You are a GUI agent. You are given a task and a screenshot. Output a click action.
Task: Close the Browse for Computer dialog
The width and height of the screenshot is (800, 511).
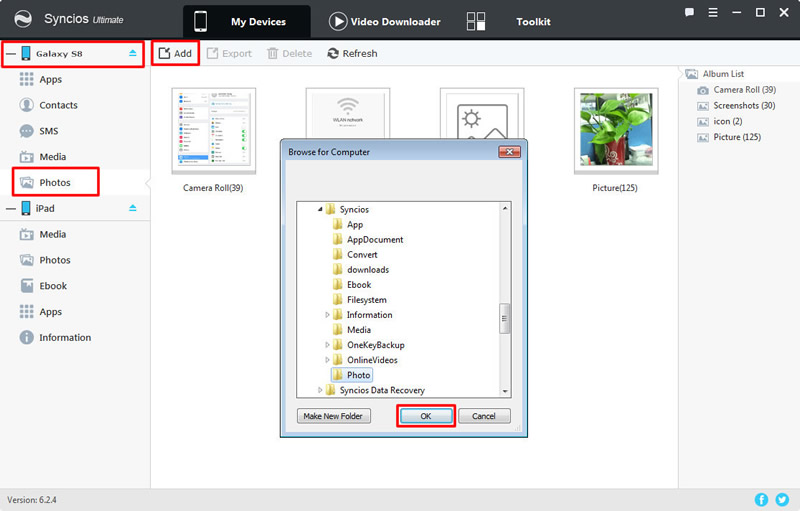509,152
